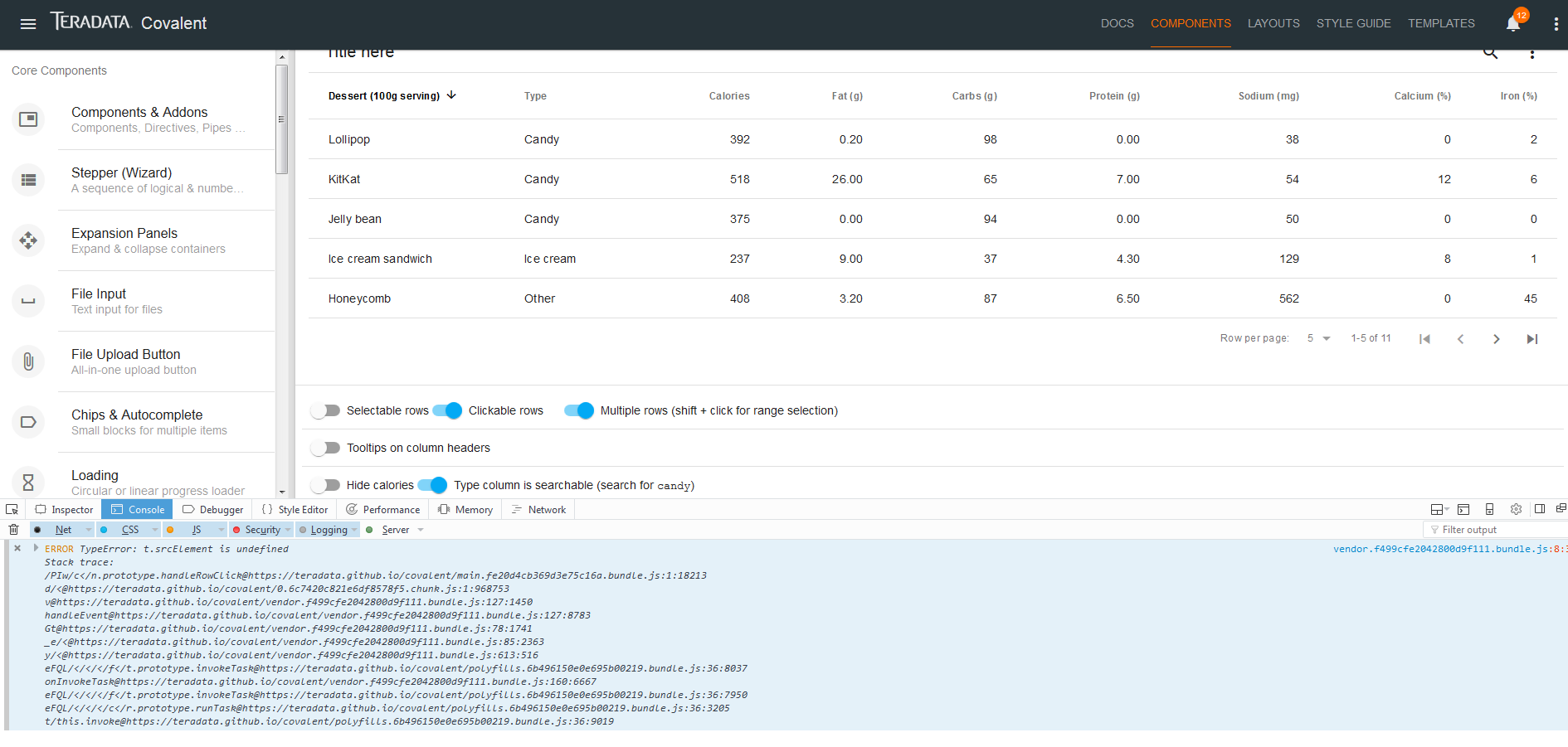Open the hamburger navigation menu
This screenshot has height=747, width=1568.
28,23
